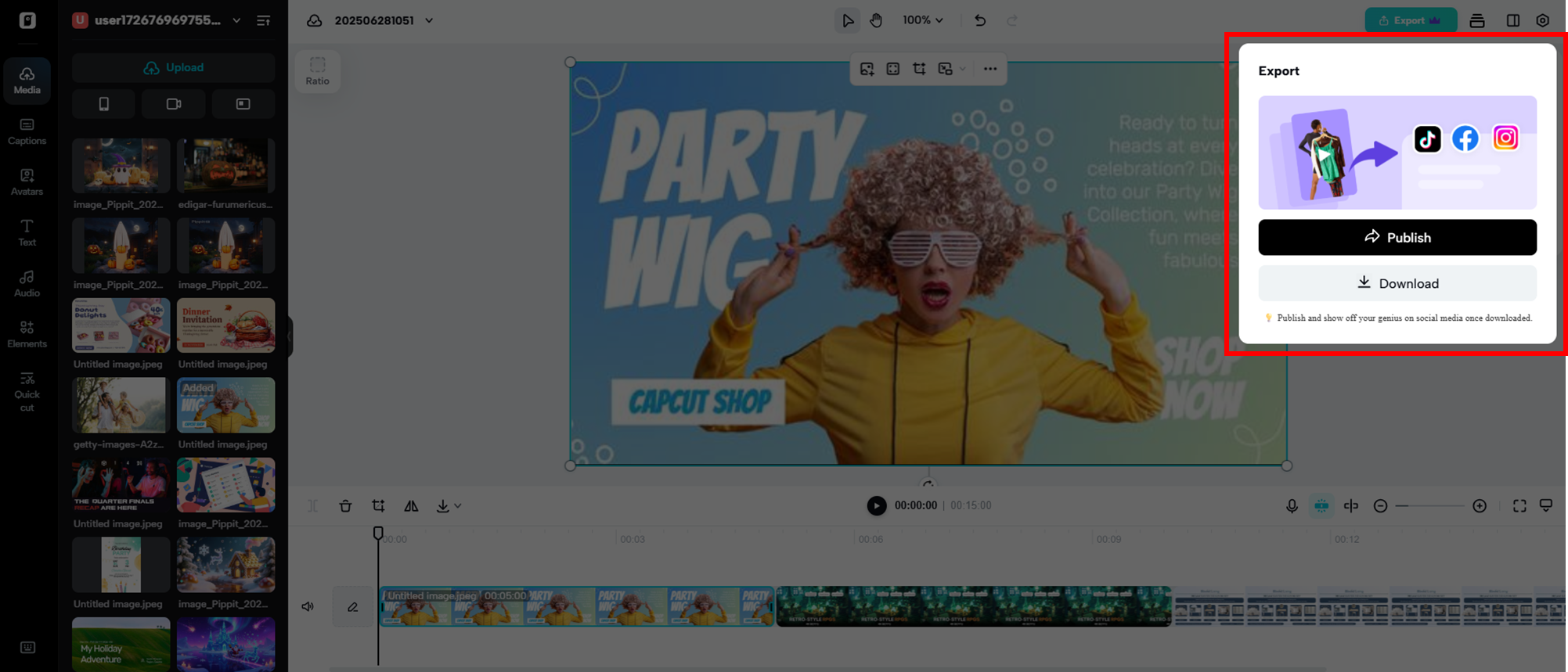Image resolution: width=1568 pixels, height=672 pixels.
Task: Open the Ratio options
Action: click(317, 71)
